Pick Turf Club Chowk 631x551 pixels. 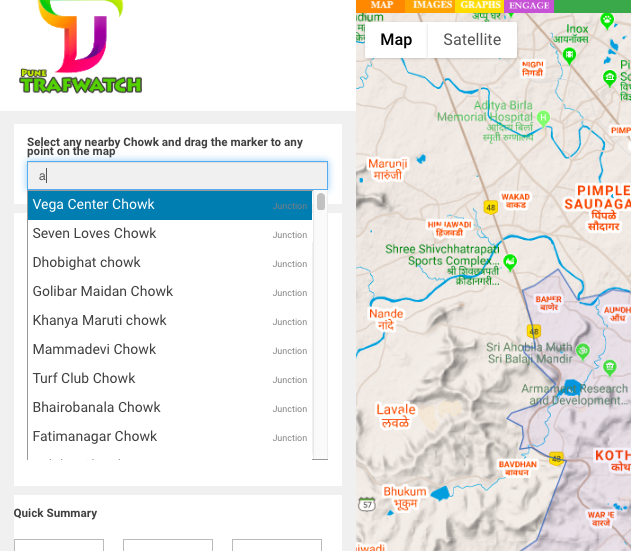tap(170, 379)
